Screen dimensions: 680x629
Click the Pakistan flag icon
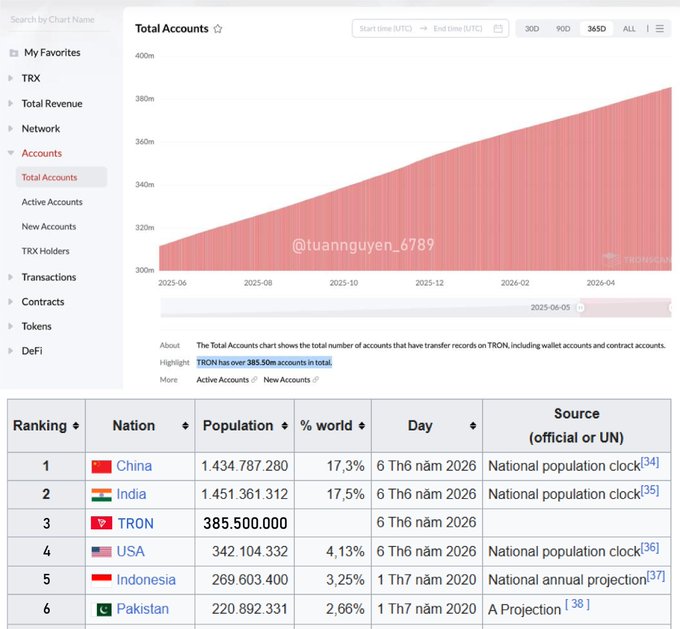pyautogui.click(x=104, y=609)
